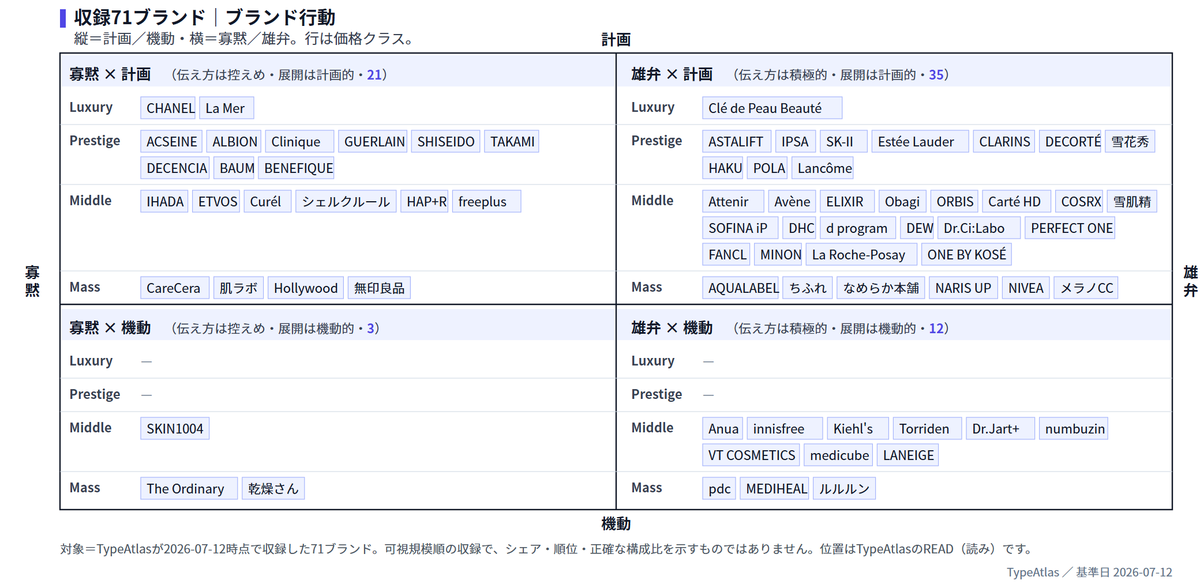Open The Ordinary brand chip
Image resolution: width=1200 pixels, height=588 pixels.
pyautogui.click(x=189, y=489)
